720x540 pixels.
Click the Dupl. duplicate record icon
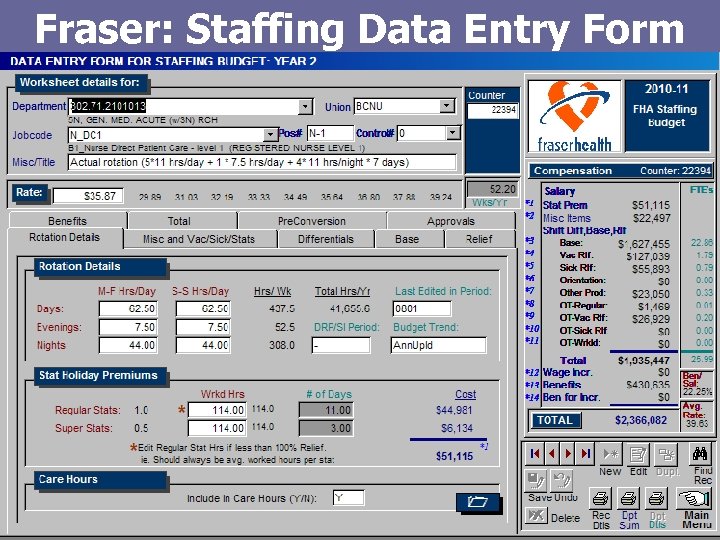(x=665, y=454)
